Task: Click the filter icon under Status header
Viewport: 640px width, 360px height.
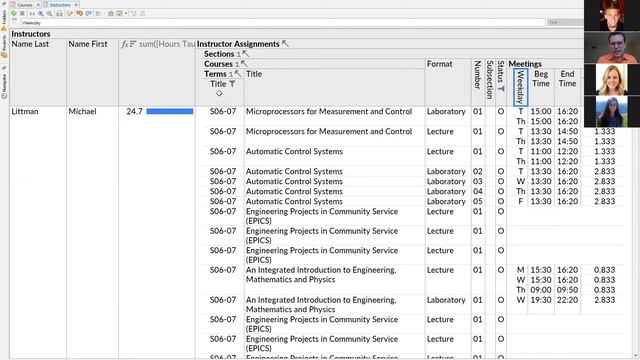Action: pos(501,89)
